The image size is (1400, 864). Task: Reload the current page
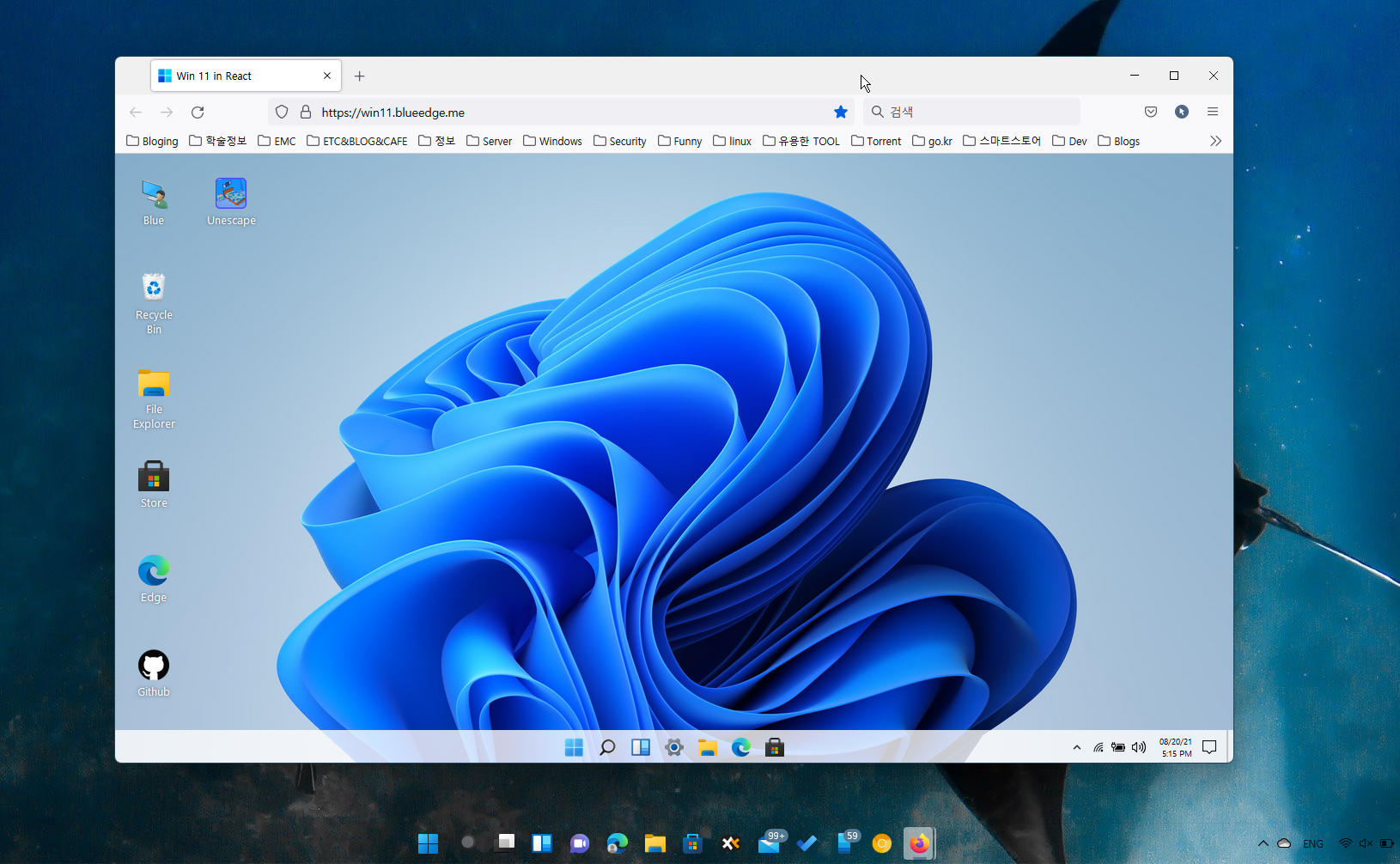pos(198,112)
